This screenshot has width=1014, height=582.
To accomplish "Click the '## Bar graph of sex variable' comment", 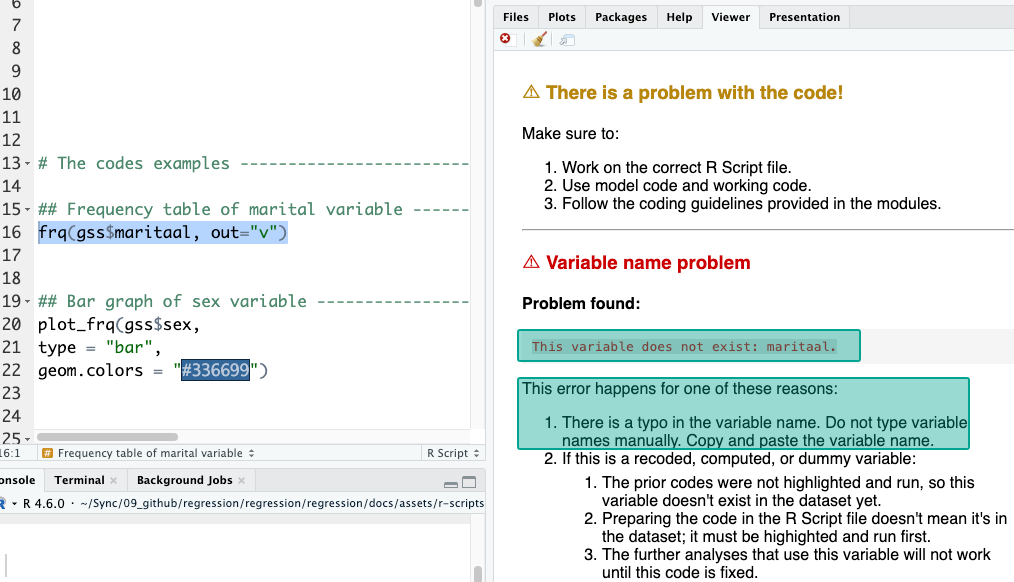I will click(x=172, y=301).
